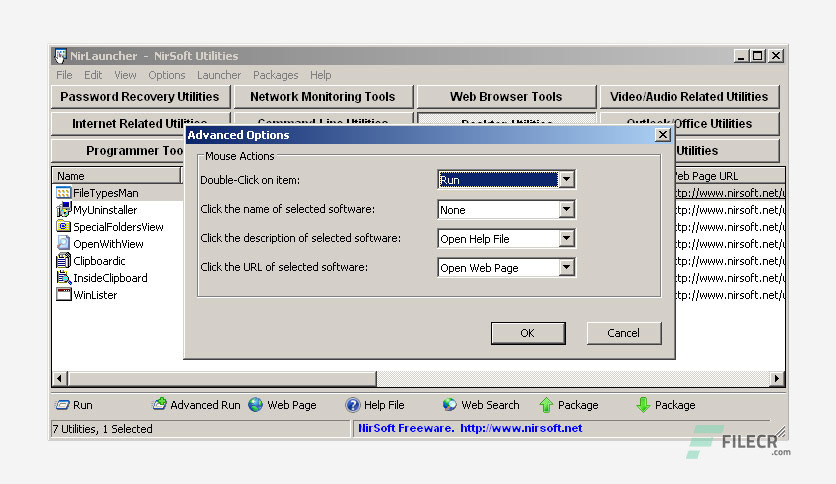
Task: Select the OpenWithView list entry name
Action: click(108, 244)
